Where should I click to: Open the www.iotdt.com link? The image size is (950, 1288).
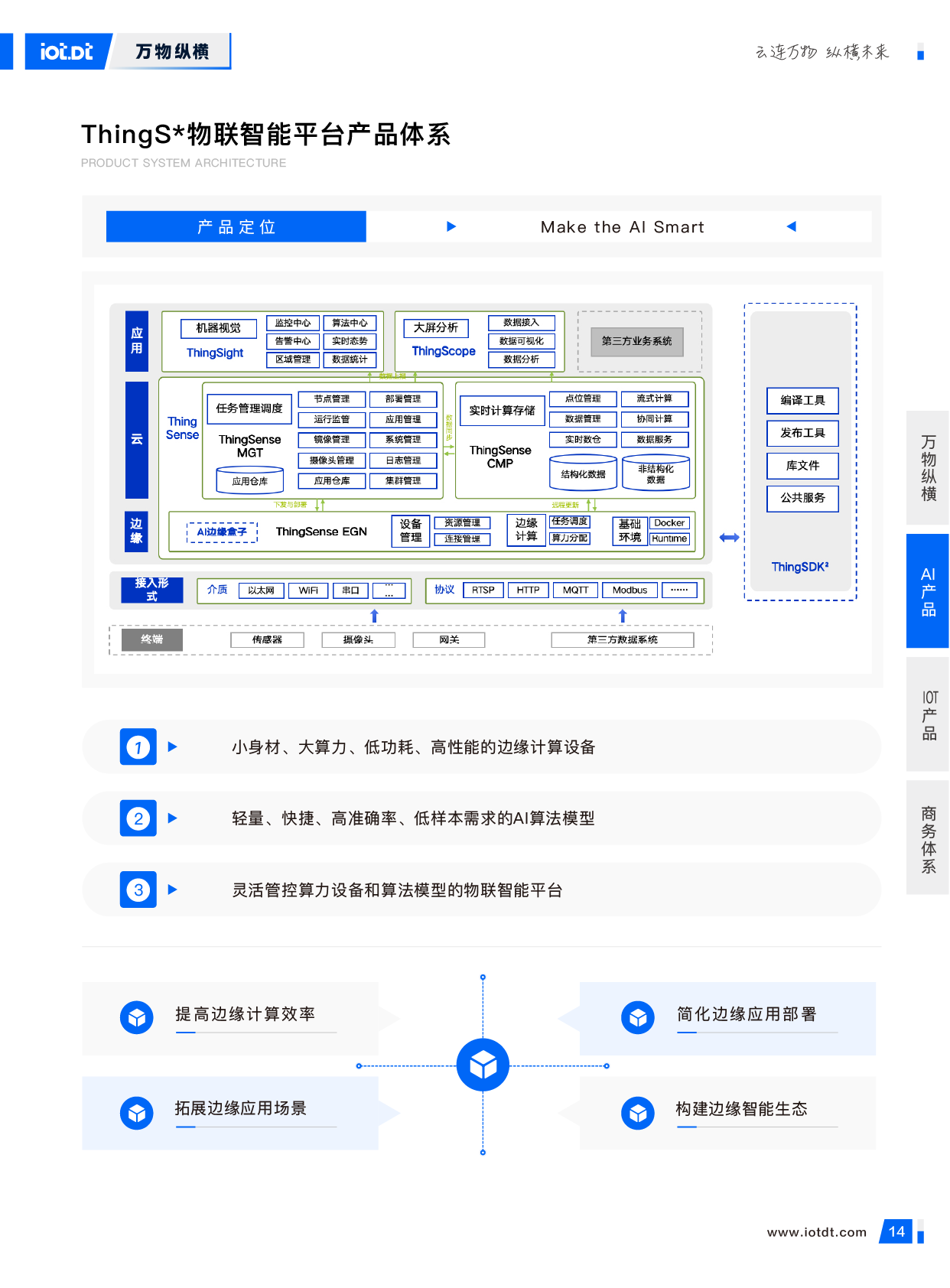tap(817, 1232)
